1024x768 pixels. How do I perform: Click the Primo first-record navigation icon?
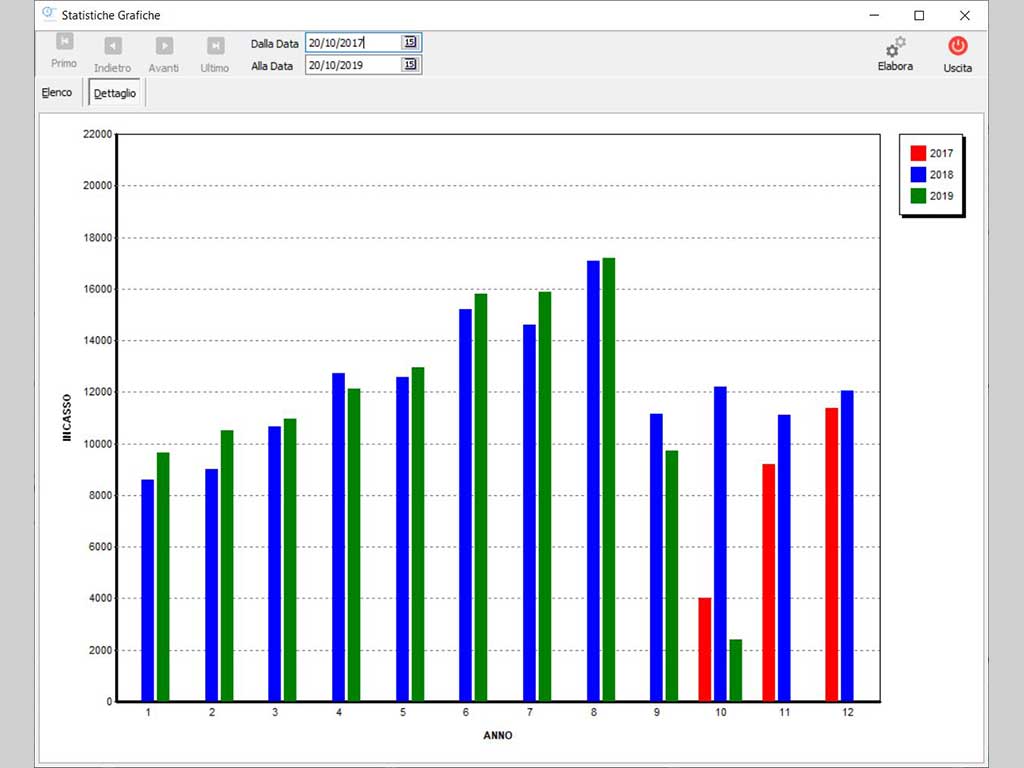[64, 43]
